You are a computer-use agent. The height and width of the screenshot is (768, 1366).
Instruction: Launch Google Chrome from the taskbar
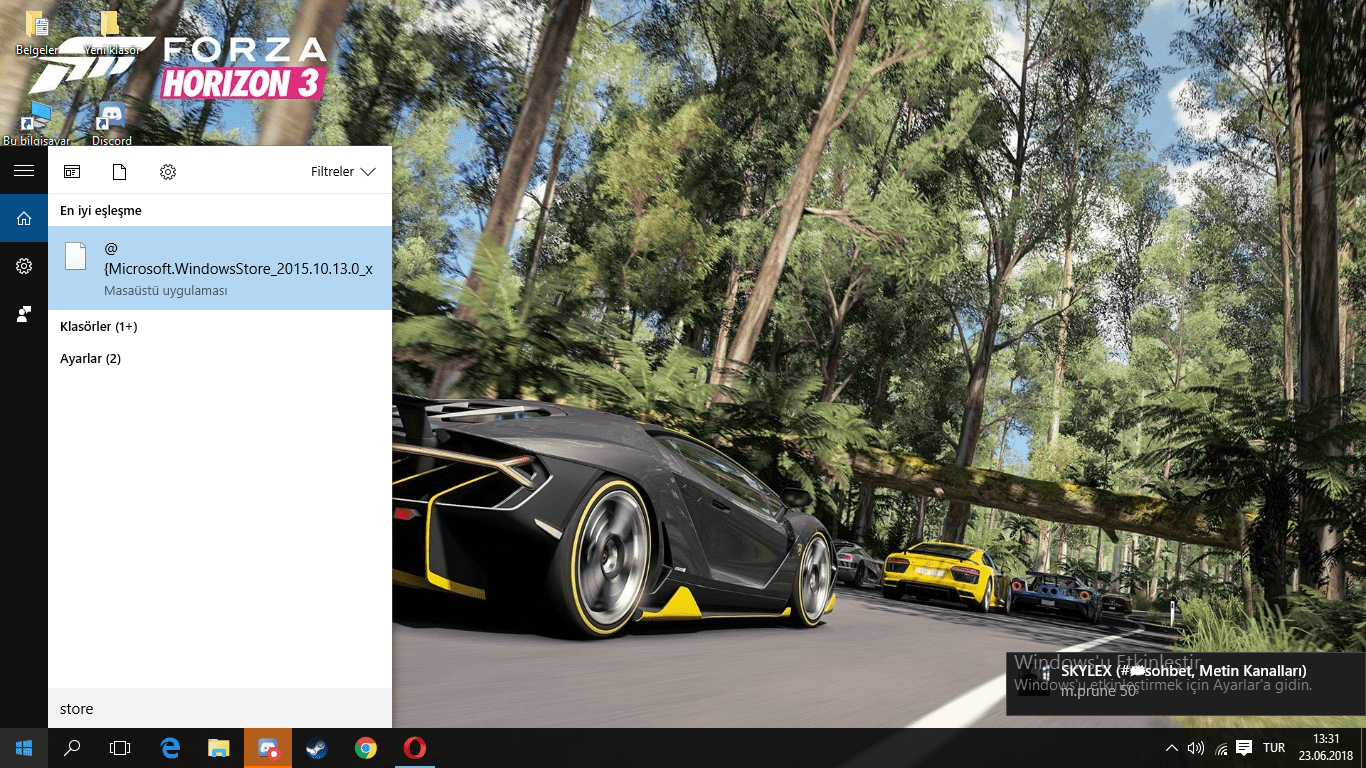point(366,748)
